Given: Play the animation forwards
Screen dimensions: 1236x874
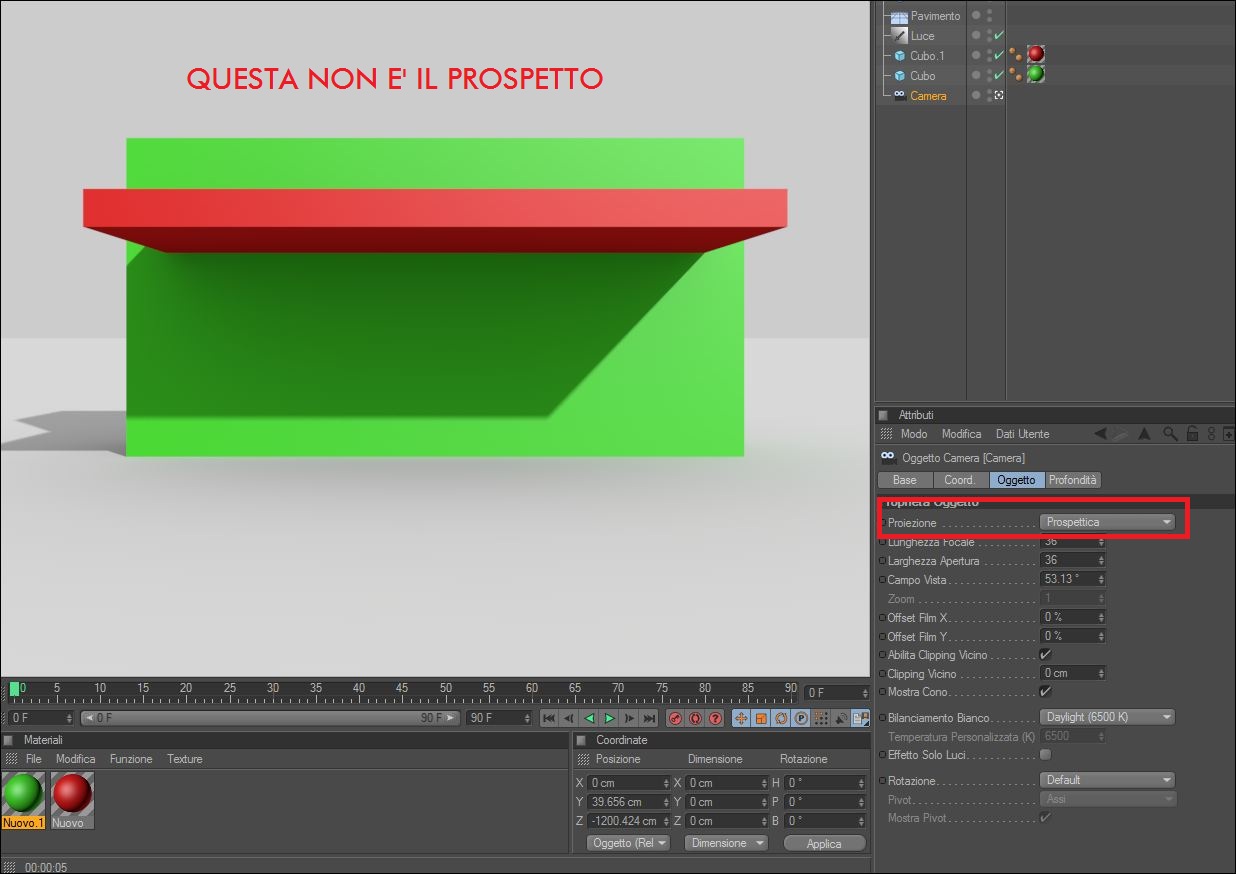Looking at the screenshot, I should (x=609, y=718).
